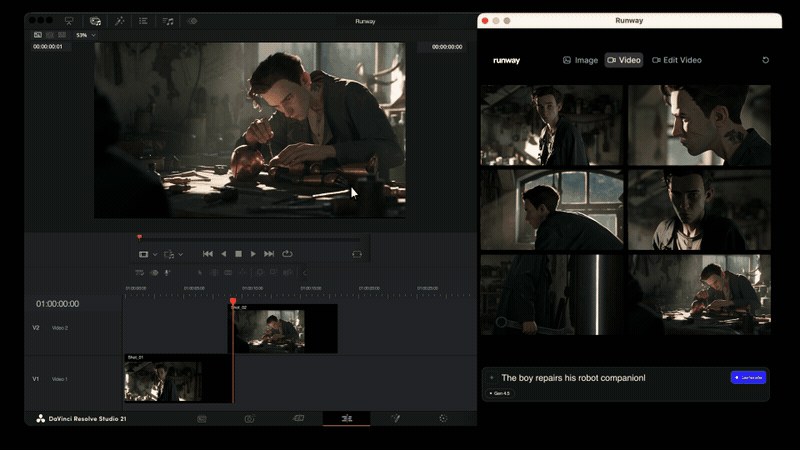Switch to the Color page icon

click(443, 418)
